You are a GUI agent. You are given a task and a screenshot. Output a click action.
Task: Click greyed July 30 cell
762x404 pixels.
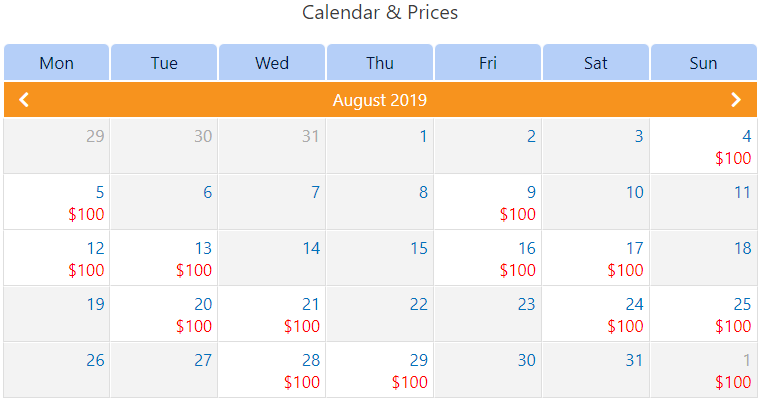point(164,146)
